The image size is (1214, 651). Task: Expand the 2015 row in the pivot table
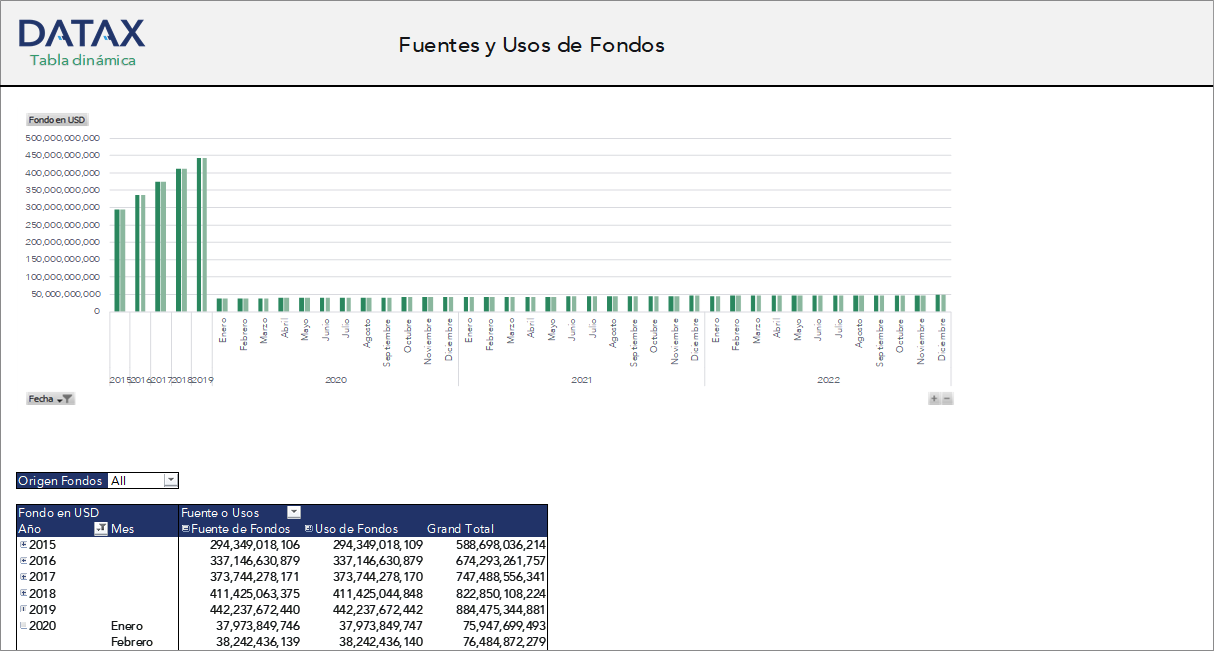pyautogui.click(x=22, y=544)
